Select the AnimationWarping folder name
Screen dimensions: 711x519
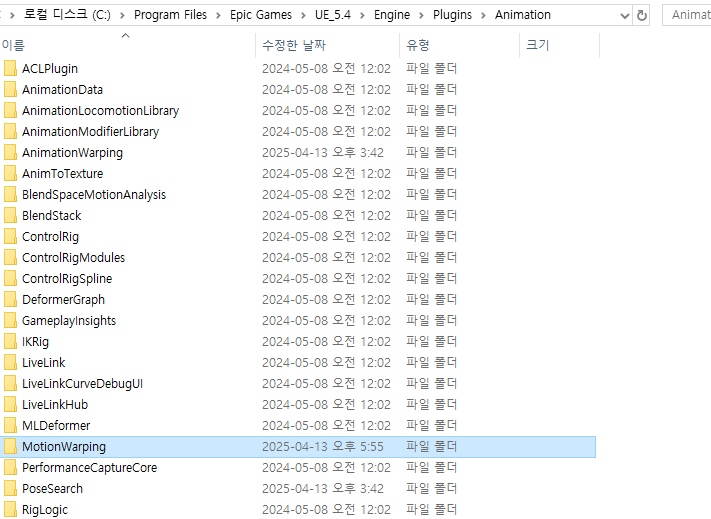click(x=73, y=153)
